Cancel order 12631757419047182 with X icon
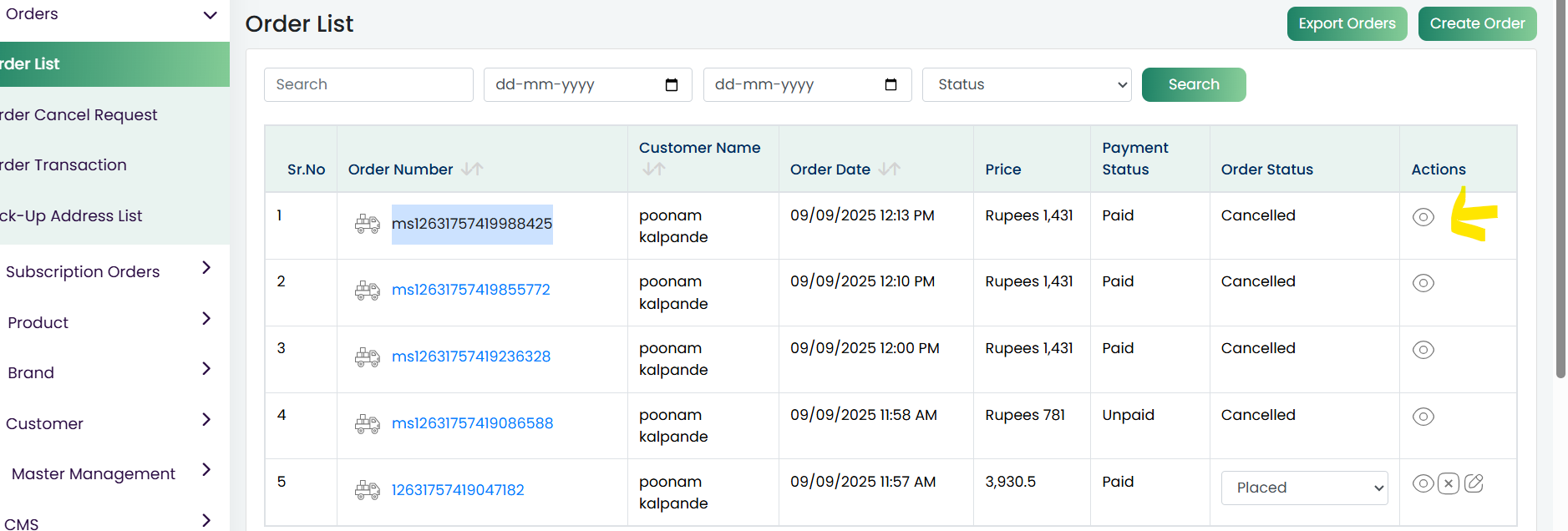 coord(1449,483)
